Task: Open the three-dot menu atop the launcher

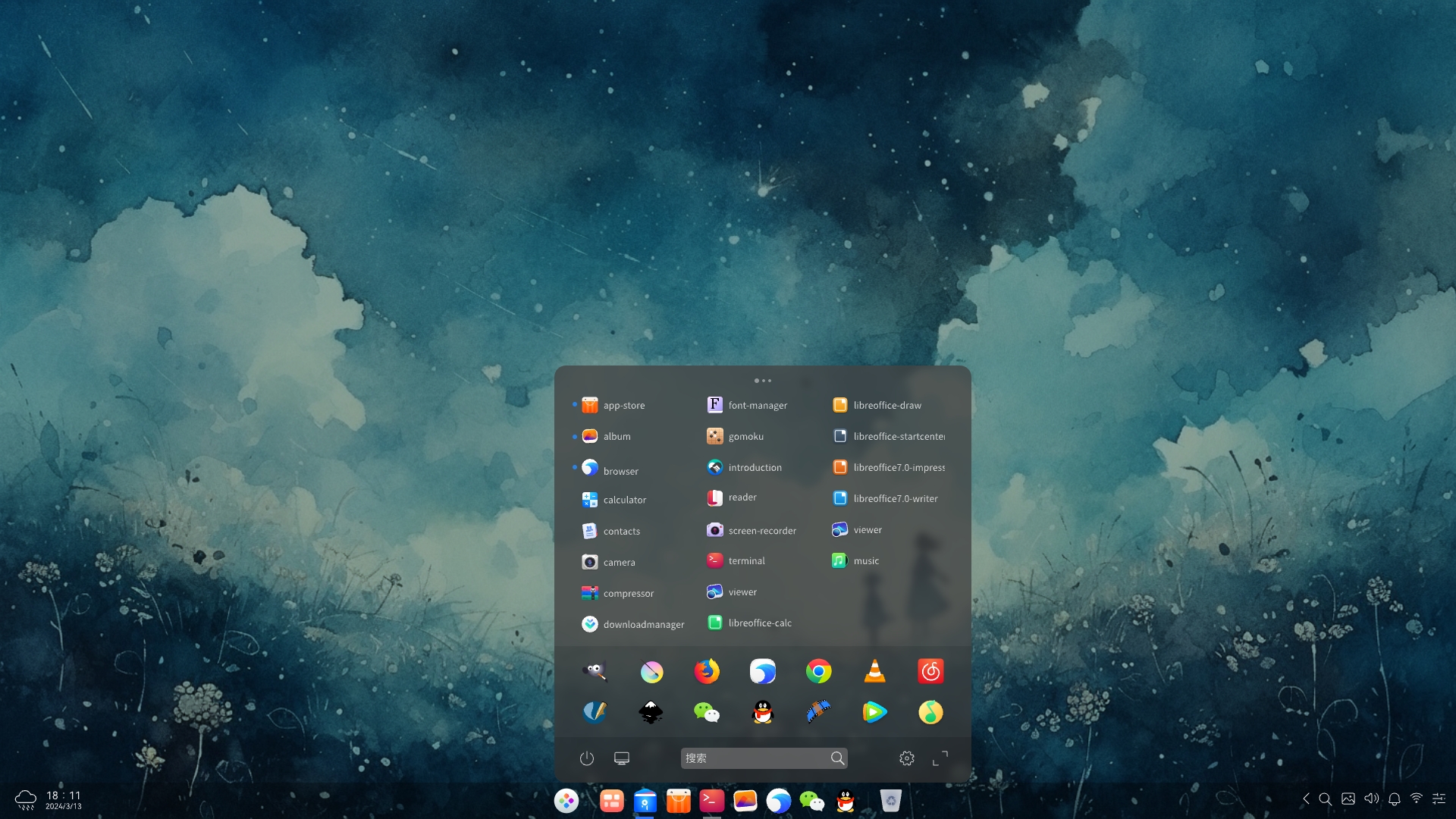Action: point(763,381)
